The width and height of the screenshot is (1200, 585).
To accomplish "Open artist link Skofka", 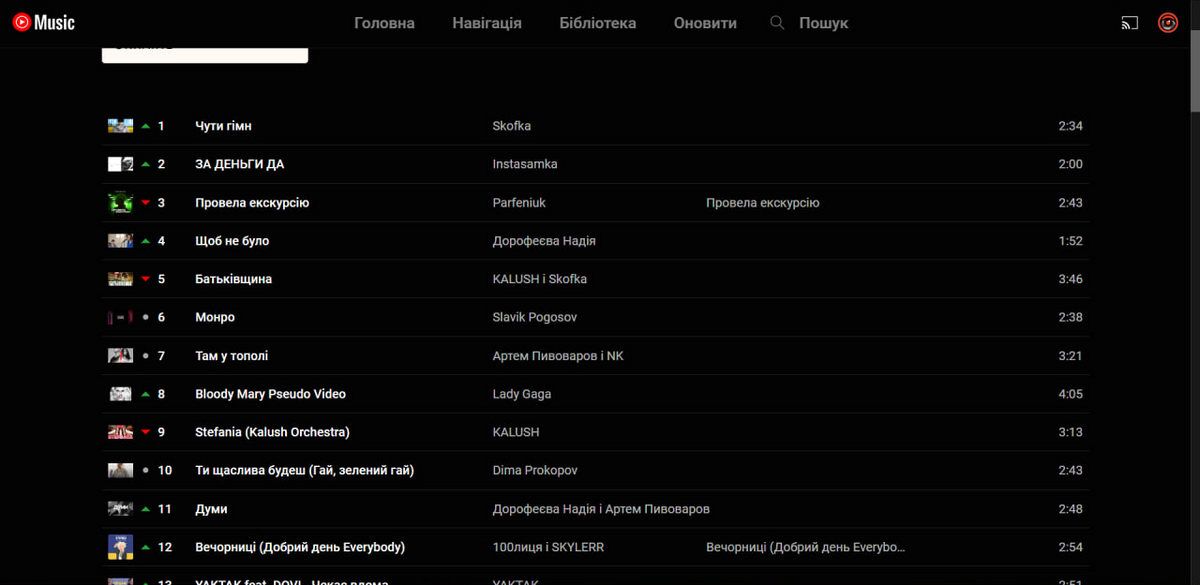I will (x=511, y=126).
